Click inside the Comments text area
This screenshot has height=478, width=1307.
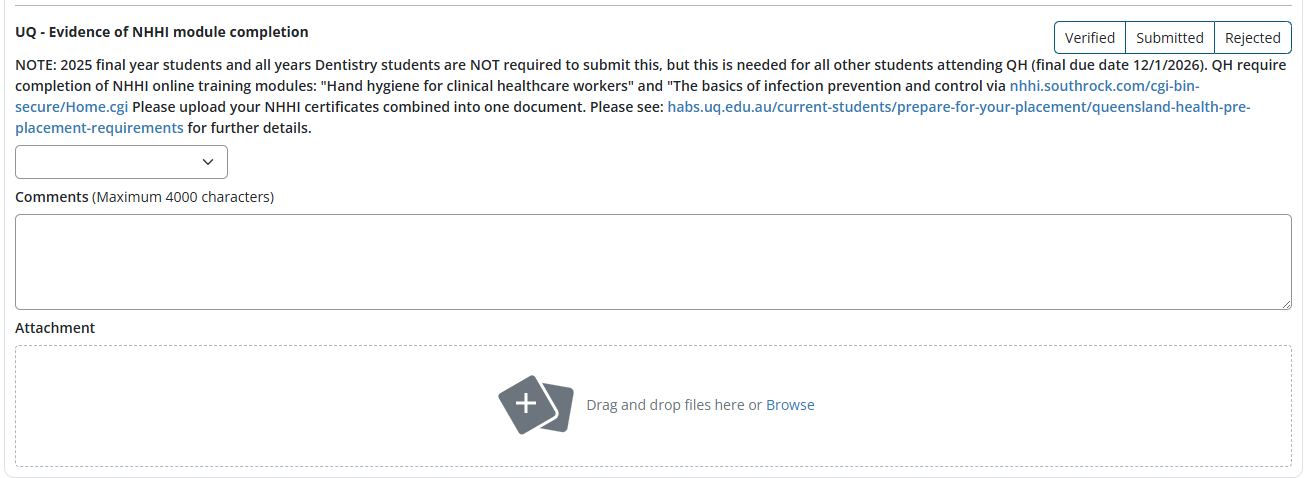[x=653, y=261]
